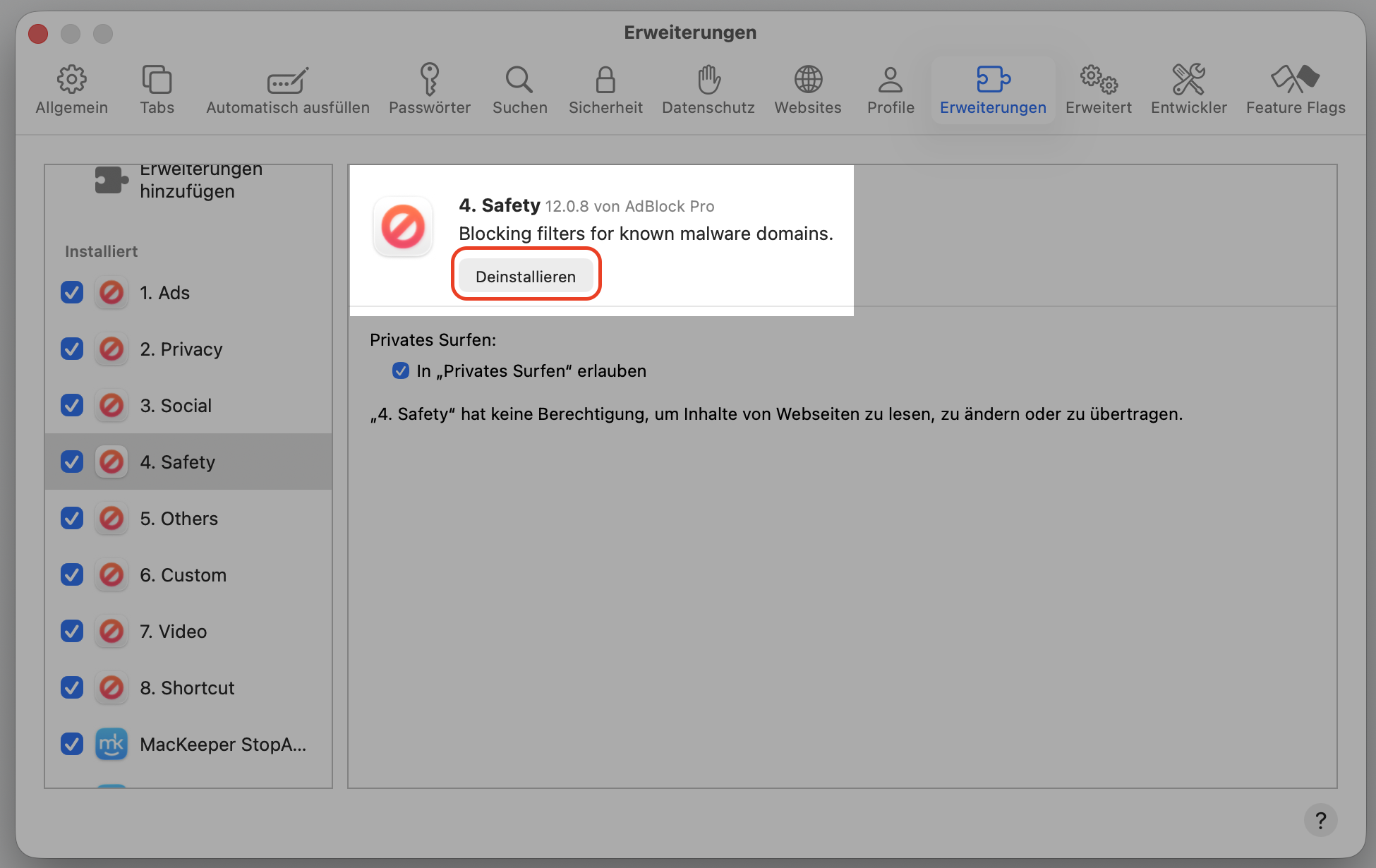Click the 4. Safety sidebar icon

click(x=111, y=462)
